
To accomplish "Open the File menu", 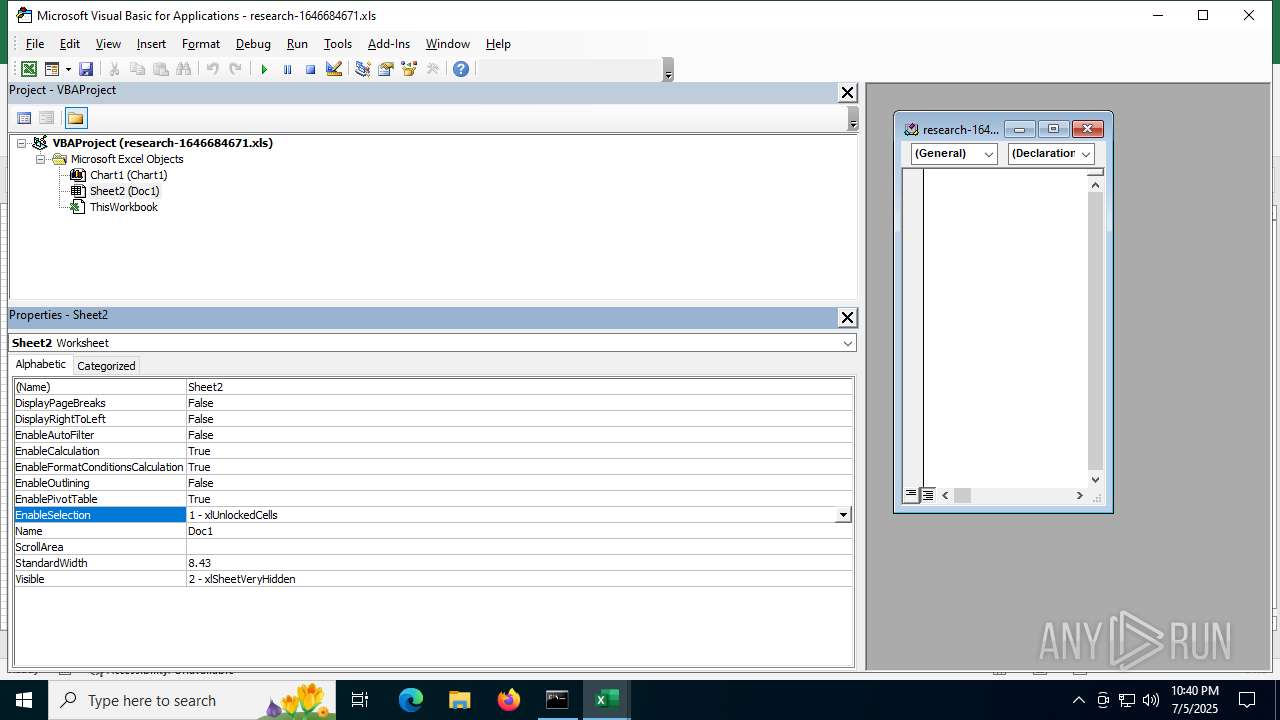I will point(35,44).
